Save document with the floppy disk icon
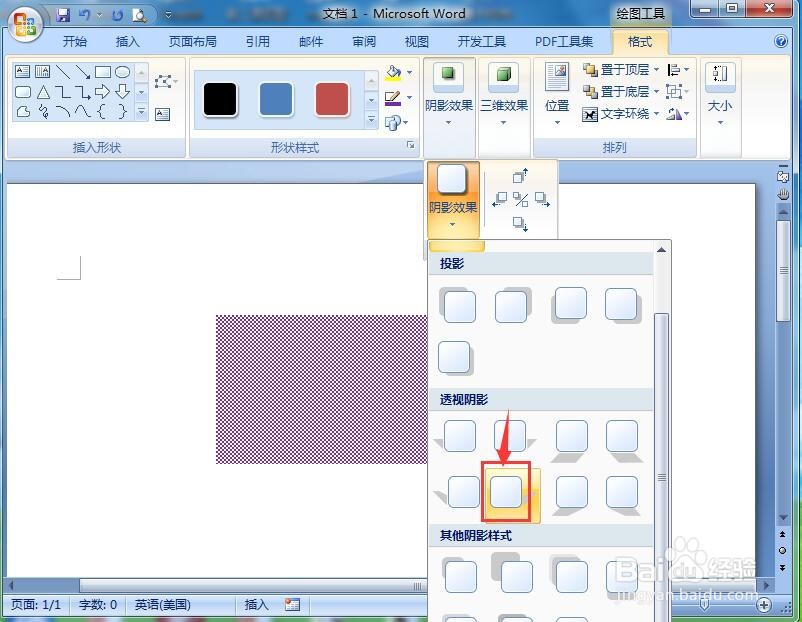 click(x=63, y=15)
